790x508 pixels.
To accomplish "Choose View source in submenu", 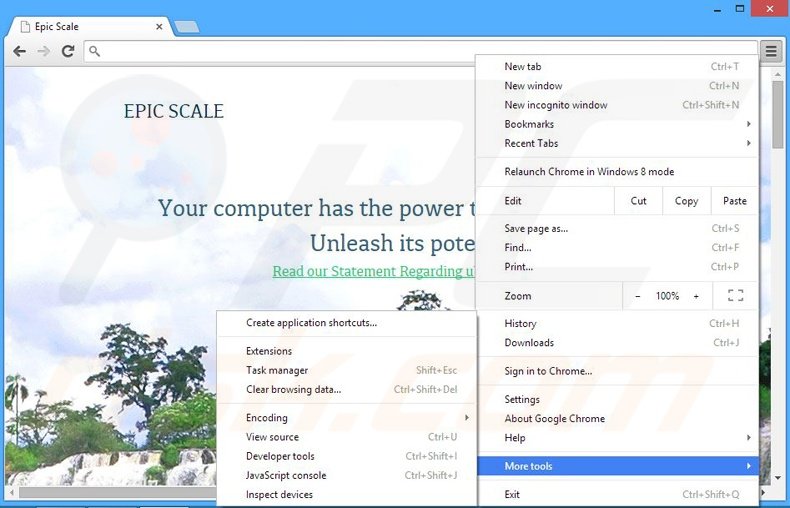I will [347, 436].
